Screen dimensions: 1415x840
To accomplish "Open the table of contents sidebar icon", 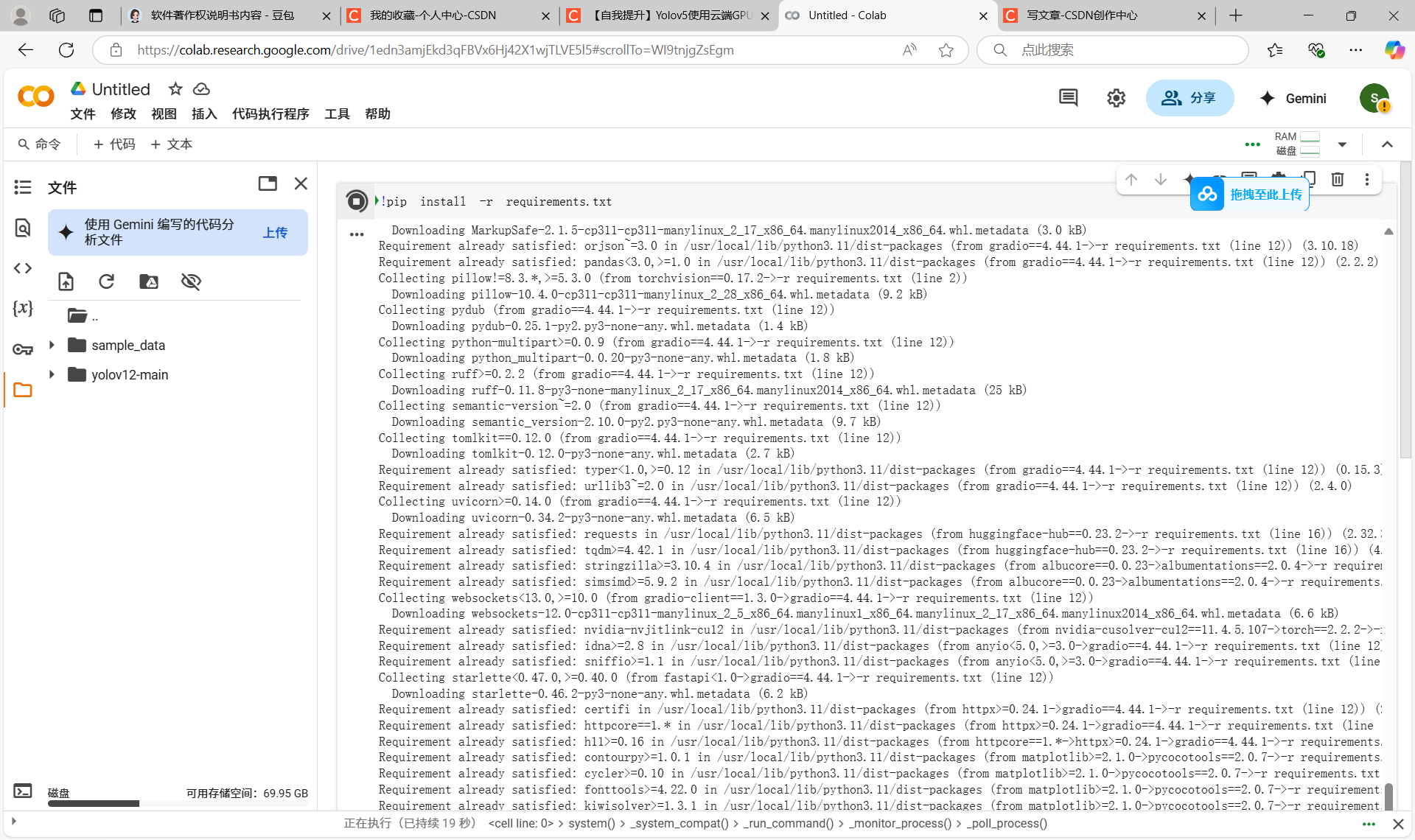I will pyautogui.click(x=23, y=187).
